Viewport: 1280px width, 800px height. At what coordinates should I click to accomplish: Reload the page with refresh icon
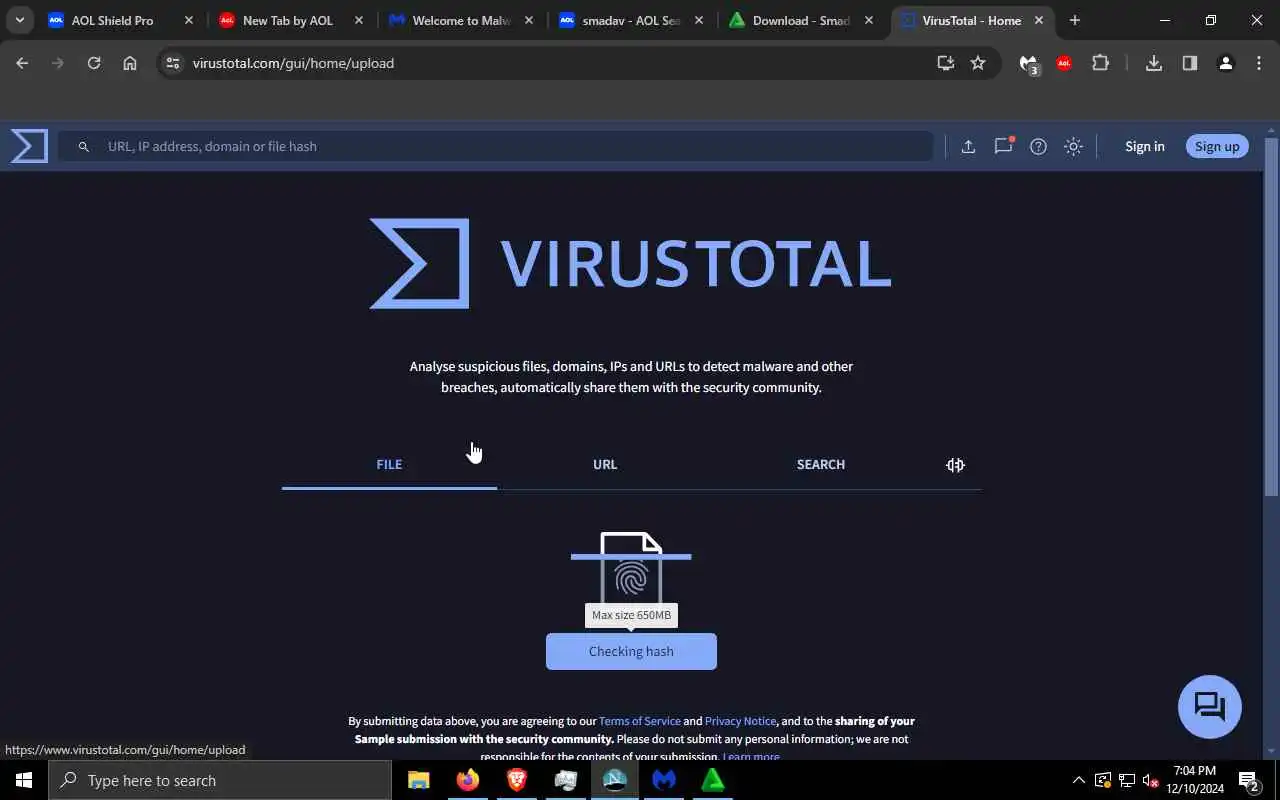tap(94, 63)
